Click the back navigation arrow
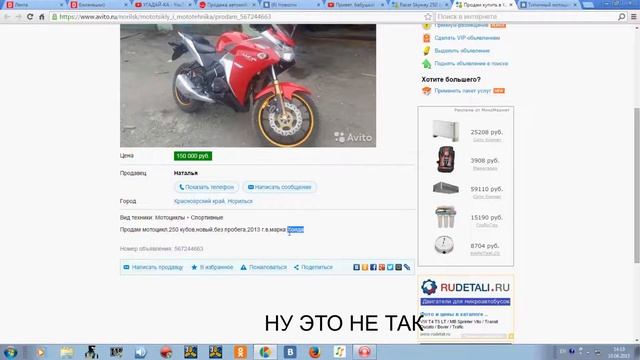640x360 pixels. (x=7, y=17)
